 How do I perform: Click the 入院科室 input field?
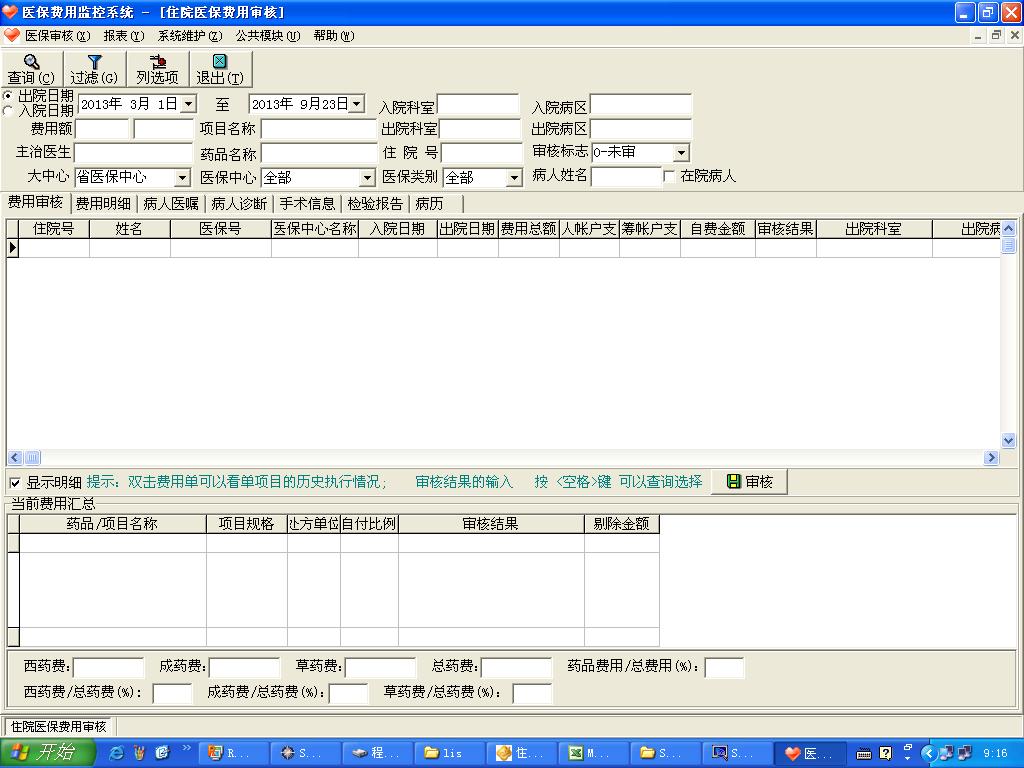tap(478, 105)
